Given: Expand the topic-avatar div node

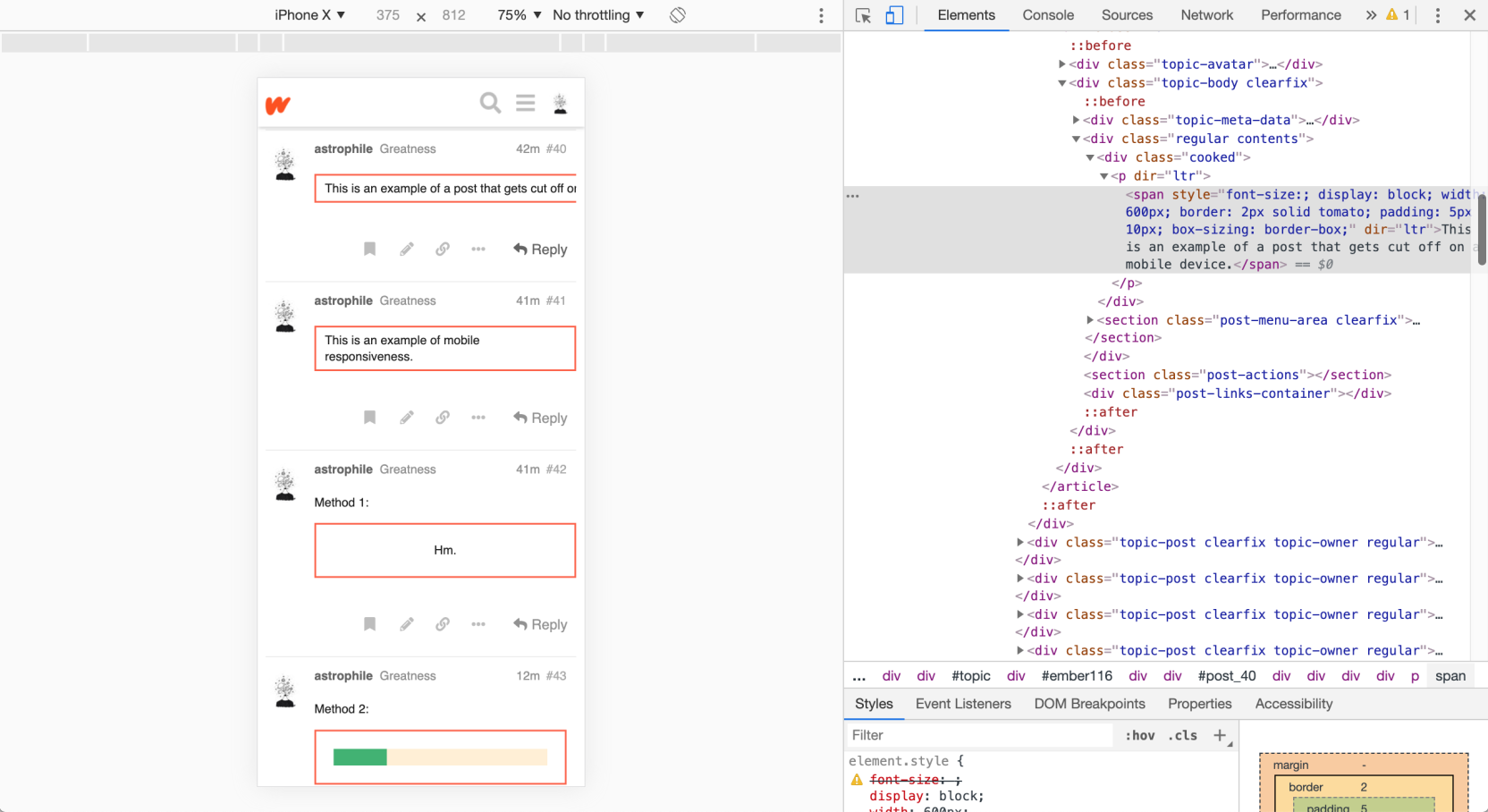Looking at the screenshot, I should point(1062,64).
